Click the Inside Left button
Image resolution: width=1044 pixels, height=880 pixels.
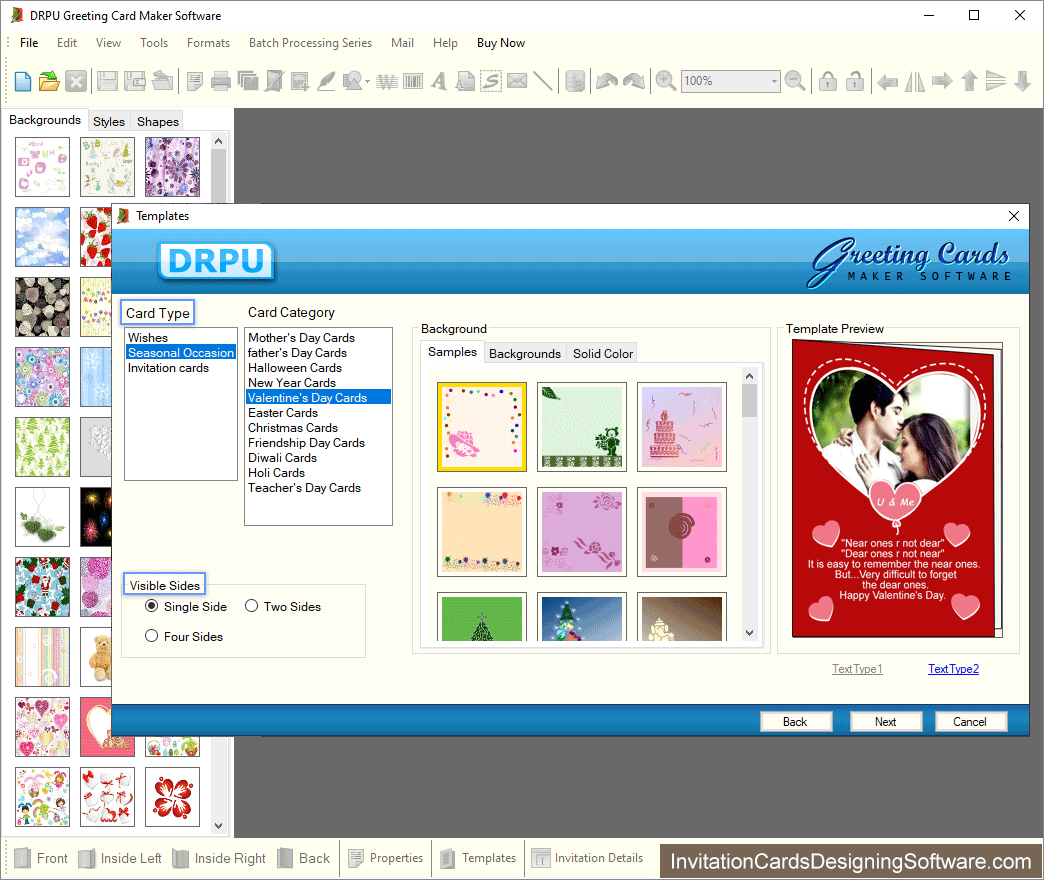[120, 858]
